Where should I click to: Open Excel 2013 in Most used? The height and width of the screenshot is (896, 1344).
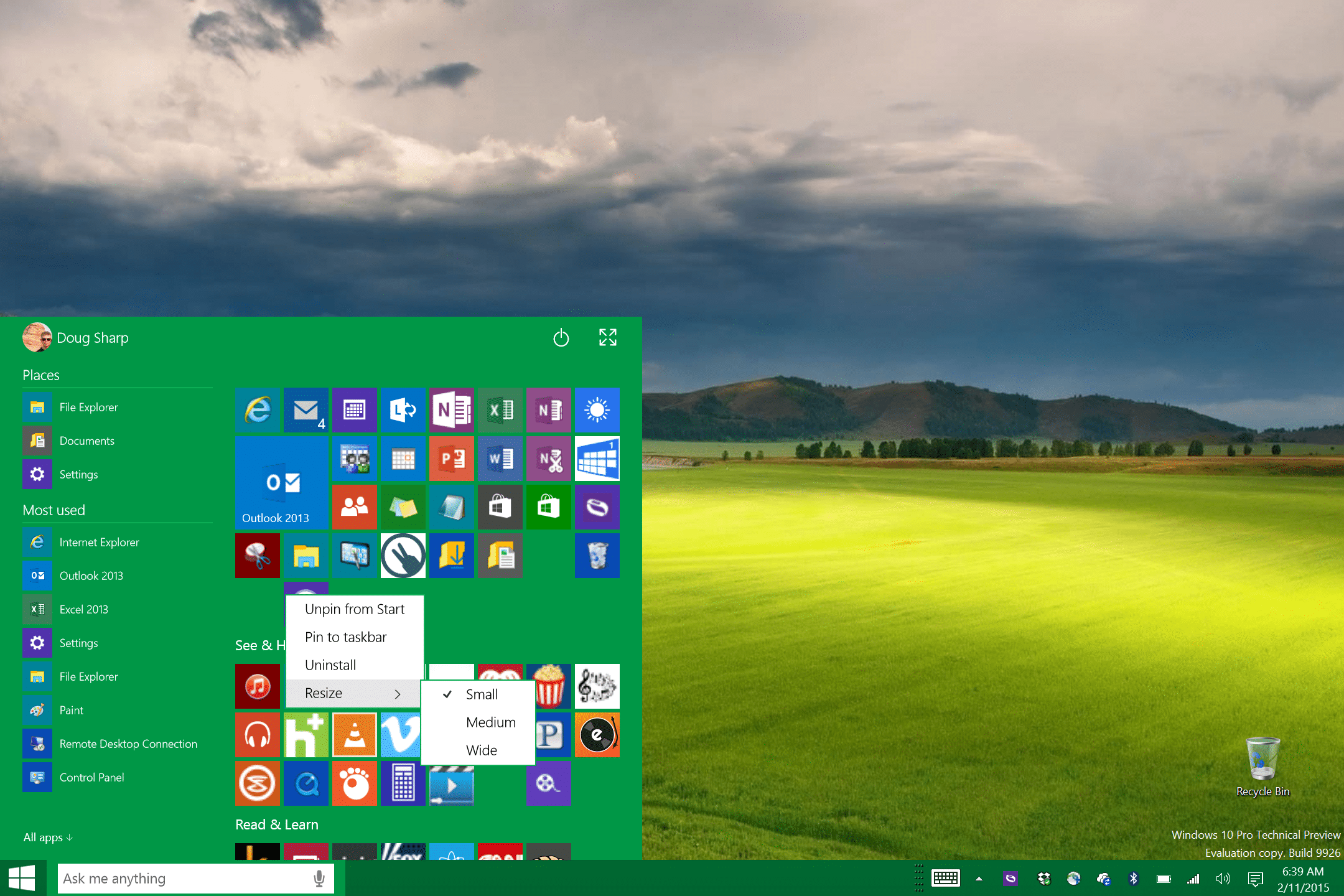coord(118,609)
